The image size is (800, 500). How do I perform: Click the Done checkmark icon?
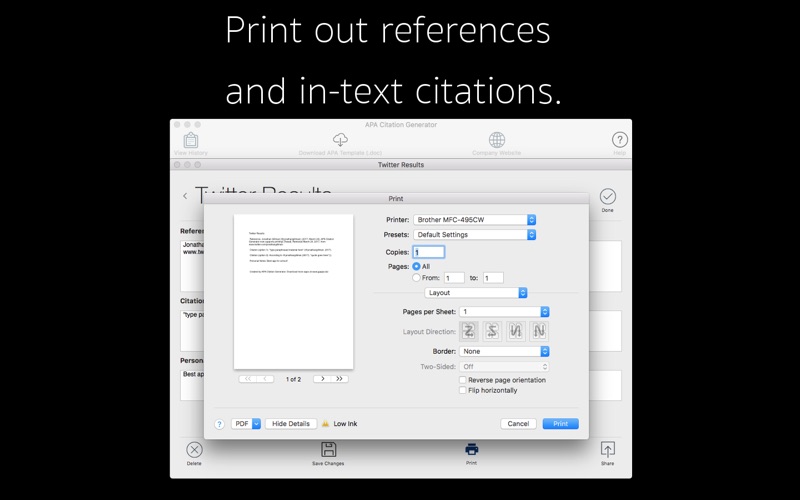(607, 196)
